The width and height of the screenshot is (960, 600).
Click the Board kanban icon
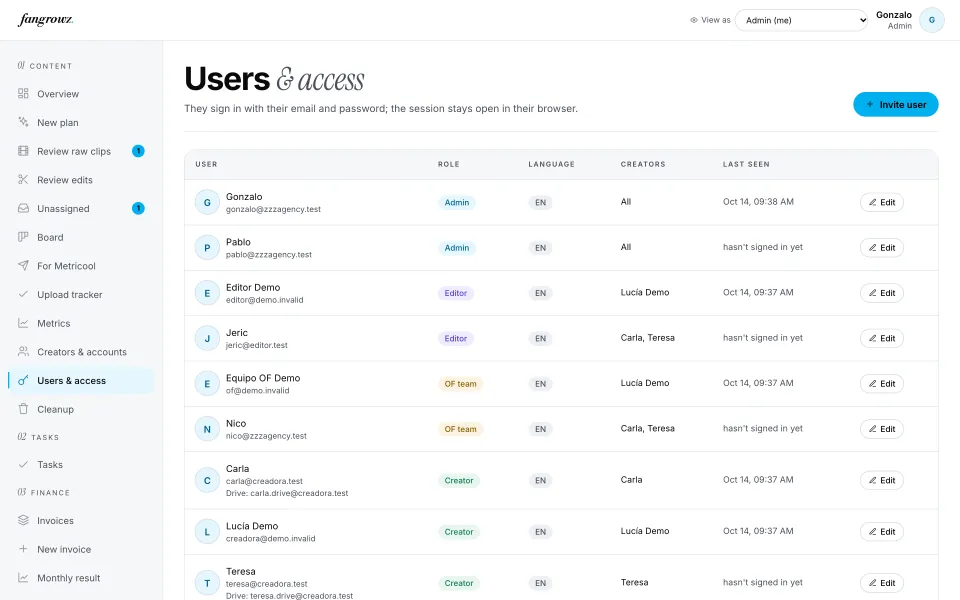[23, 237]
